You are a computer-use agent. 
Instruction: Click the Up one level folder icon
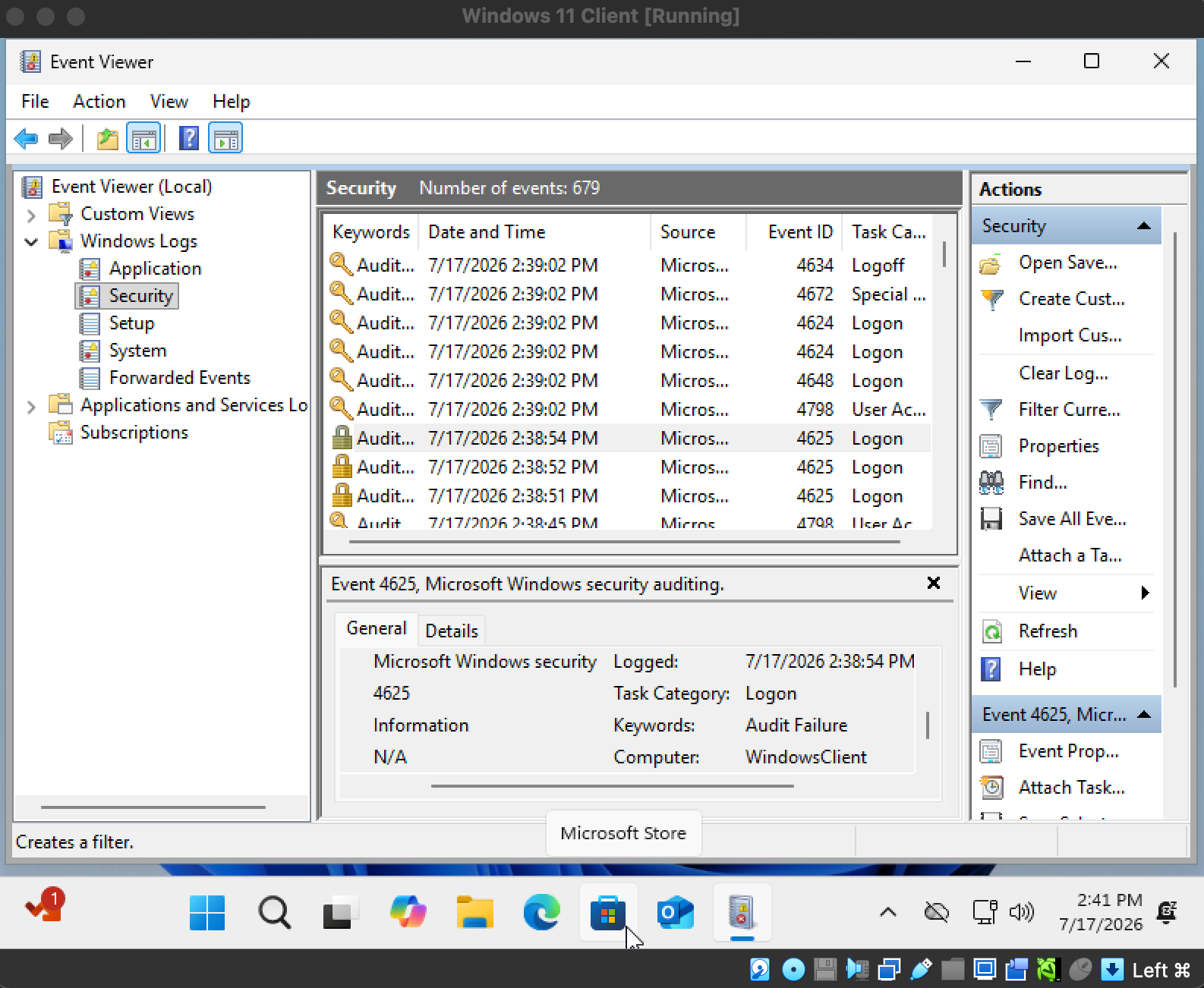click(x=108, y=139)
